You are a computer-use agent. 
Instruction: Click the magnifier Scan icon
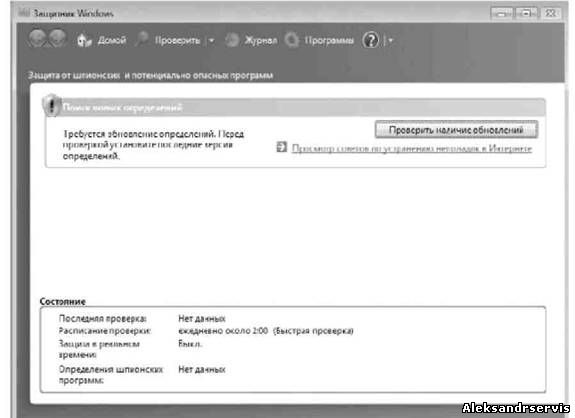point(142,39)
